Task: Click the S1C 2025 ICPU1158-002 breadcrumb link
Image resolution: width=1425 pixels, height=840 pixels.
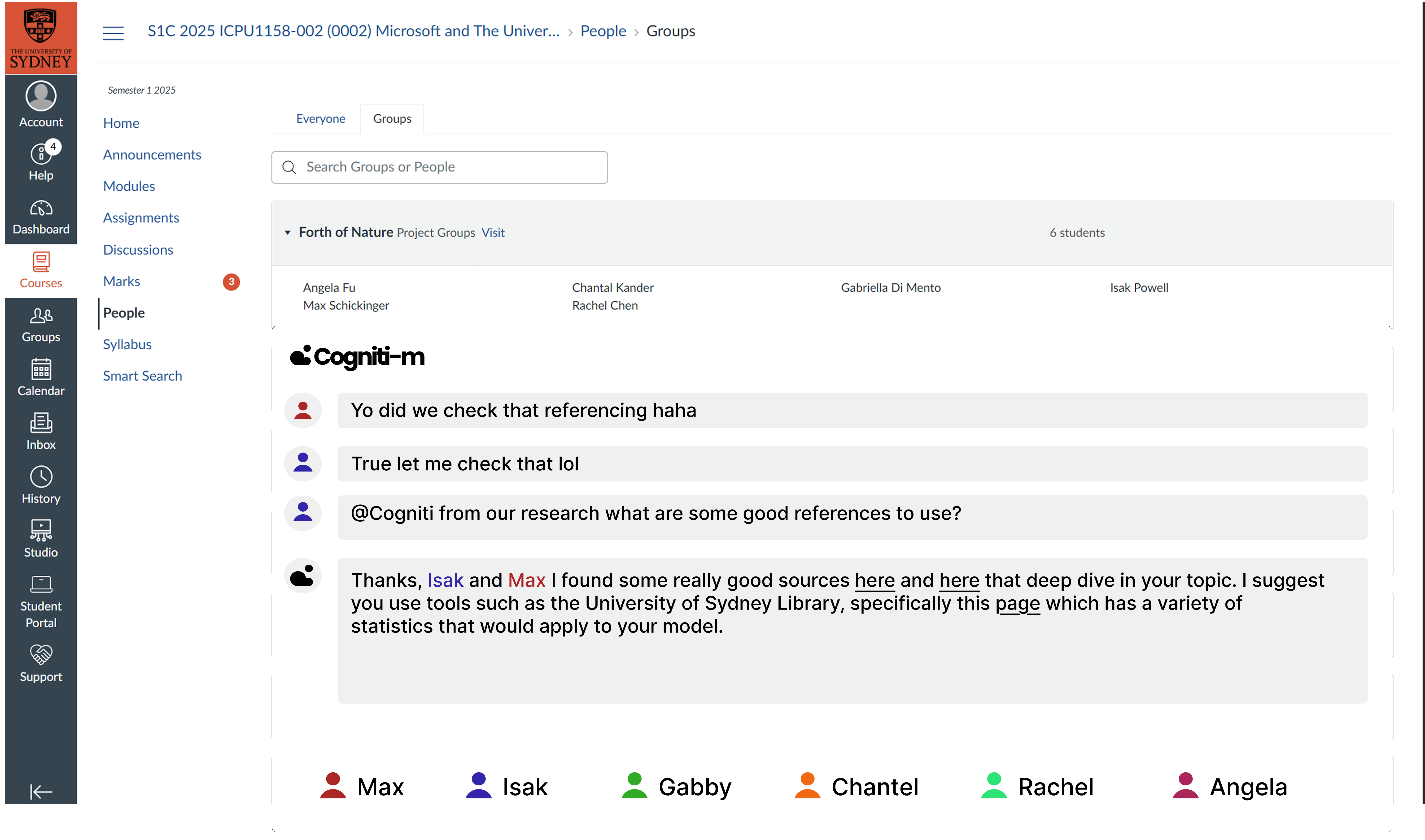Action: (353, 31)
